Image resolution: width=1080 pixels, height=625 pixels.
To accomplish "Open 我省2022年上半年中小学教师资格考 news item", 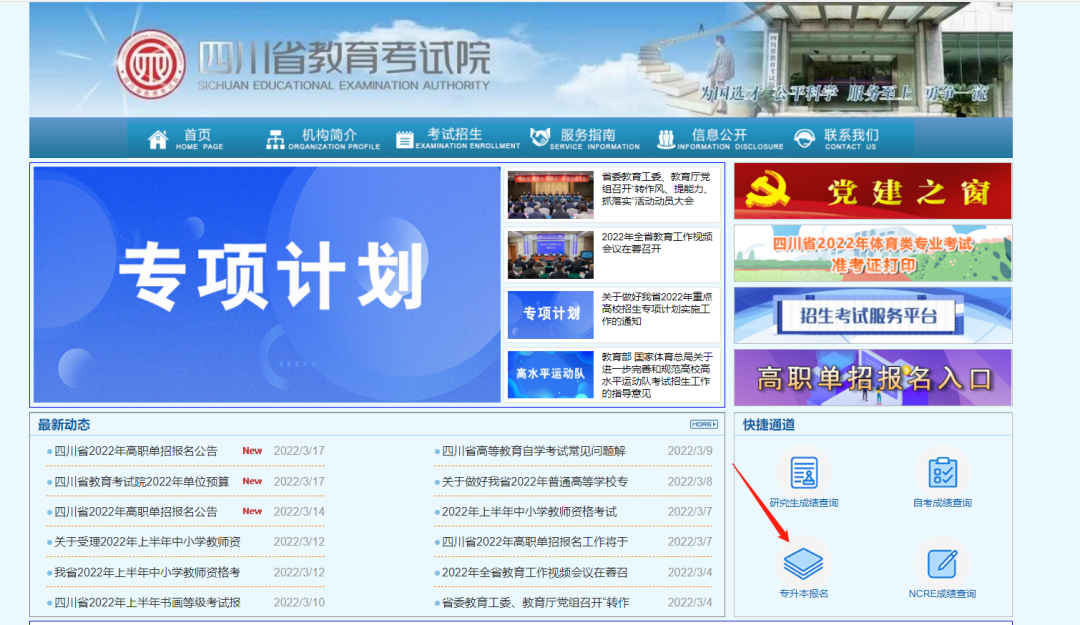I will pyautogui.click(x=147, y=573).
